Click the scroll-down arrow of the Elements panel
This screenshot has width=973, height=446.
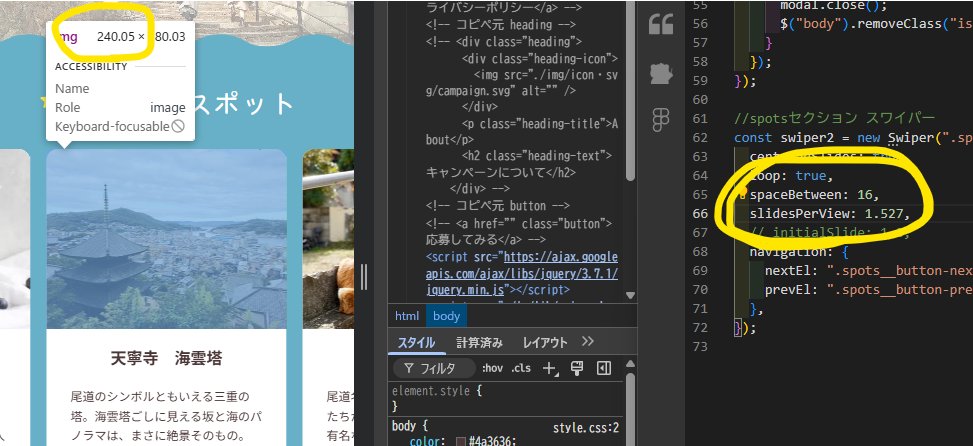631,296
